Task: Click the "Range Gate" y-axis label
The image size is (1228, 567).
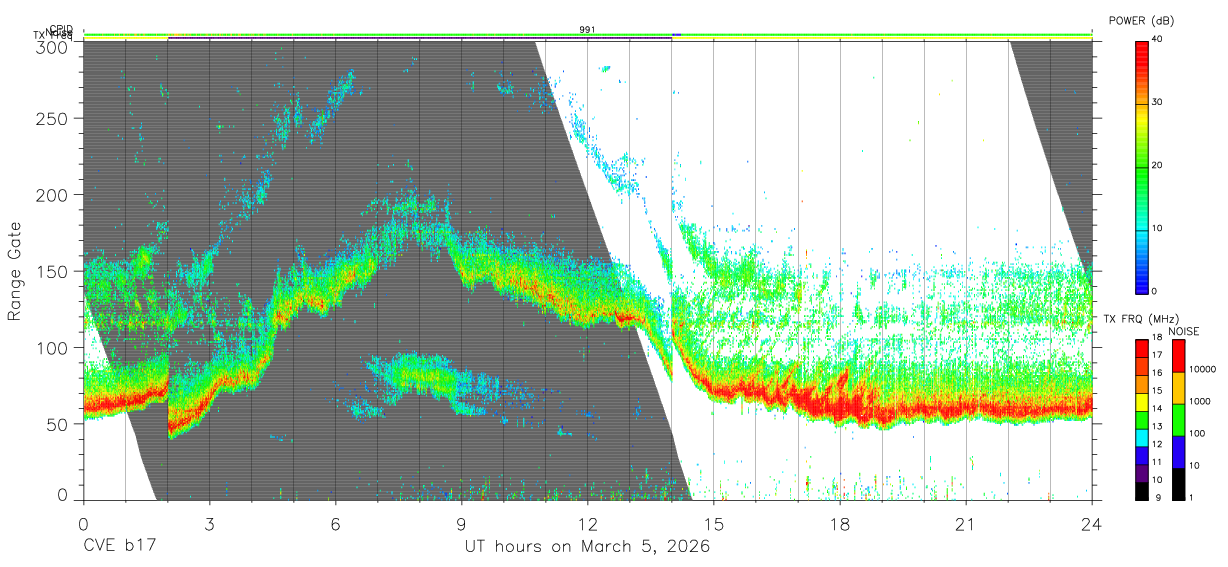Action: pyautogui.click(x=15, y=271)
